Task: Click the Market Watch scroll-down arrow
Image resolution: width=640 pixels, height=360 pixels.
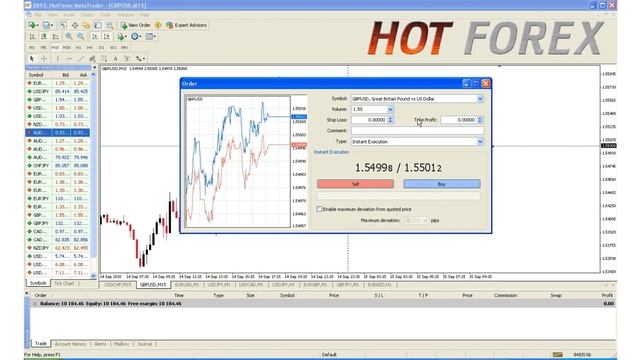Action: click(93, 276)
